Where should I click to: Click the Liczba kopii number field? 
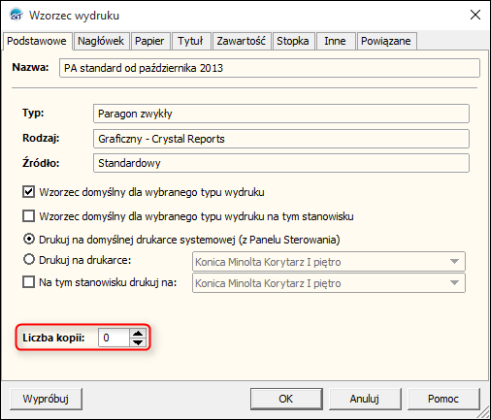(114, 338)
